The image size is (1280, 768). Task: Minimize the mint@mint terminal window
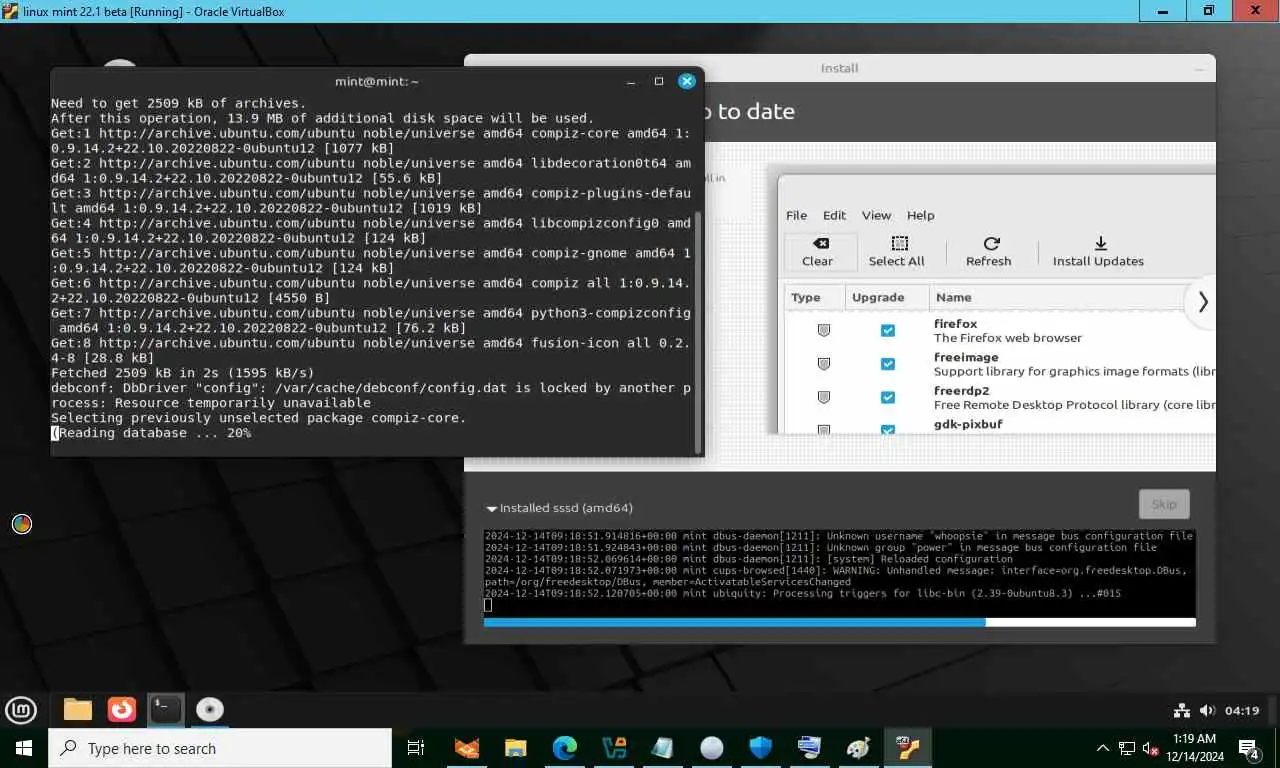click(x=629, y=81)
